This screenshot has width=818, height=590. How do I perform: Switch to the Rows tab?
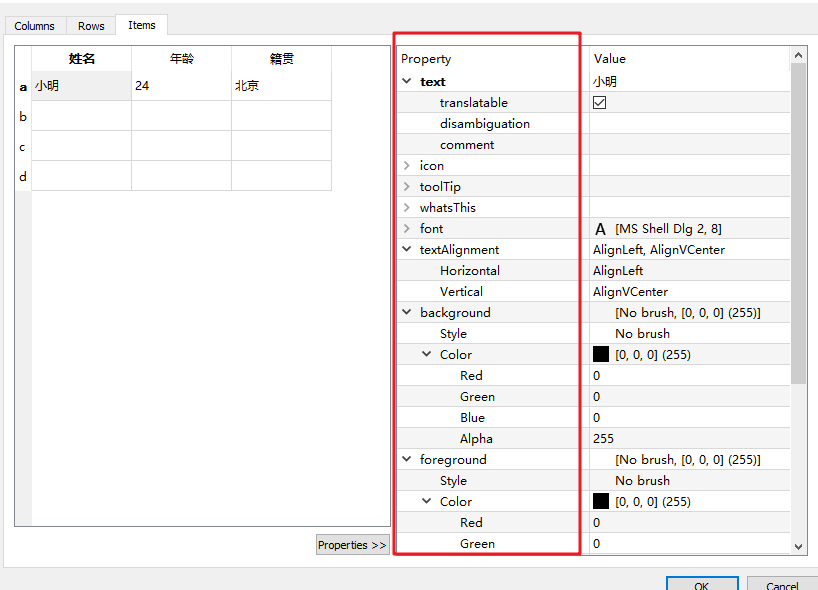tap(90, 25)
